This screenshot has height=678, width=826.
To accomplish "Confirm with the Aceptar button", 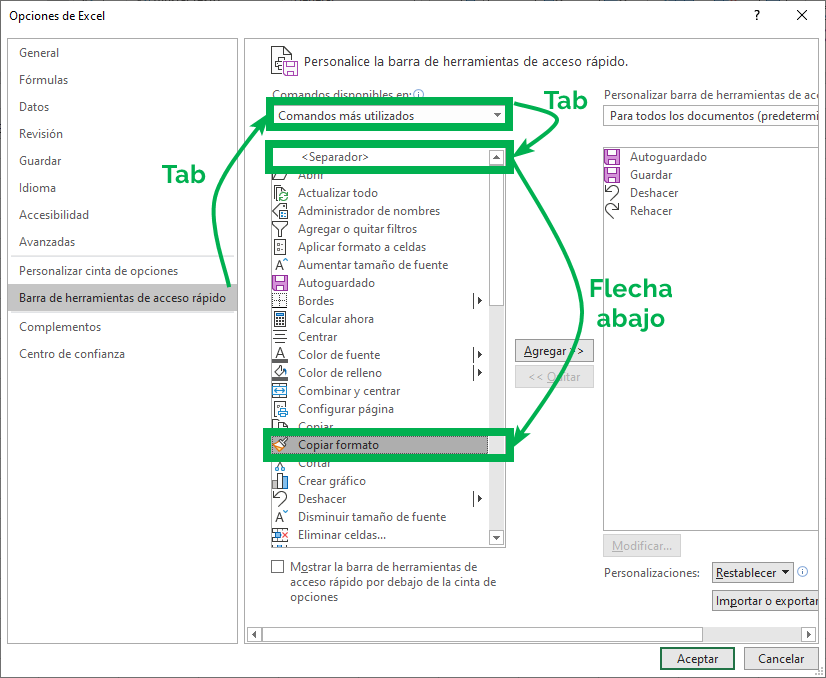I will [697, 659].
